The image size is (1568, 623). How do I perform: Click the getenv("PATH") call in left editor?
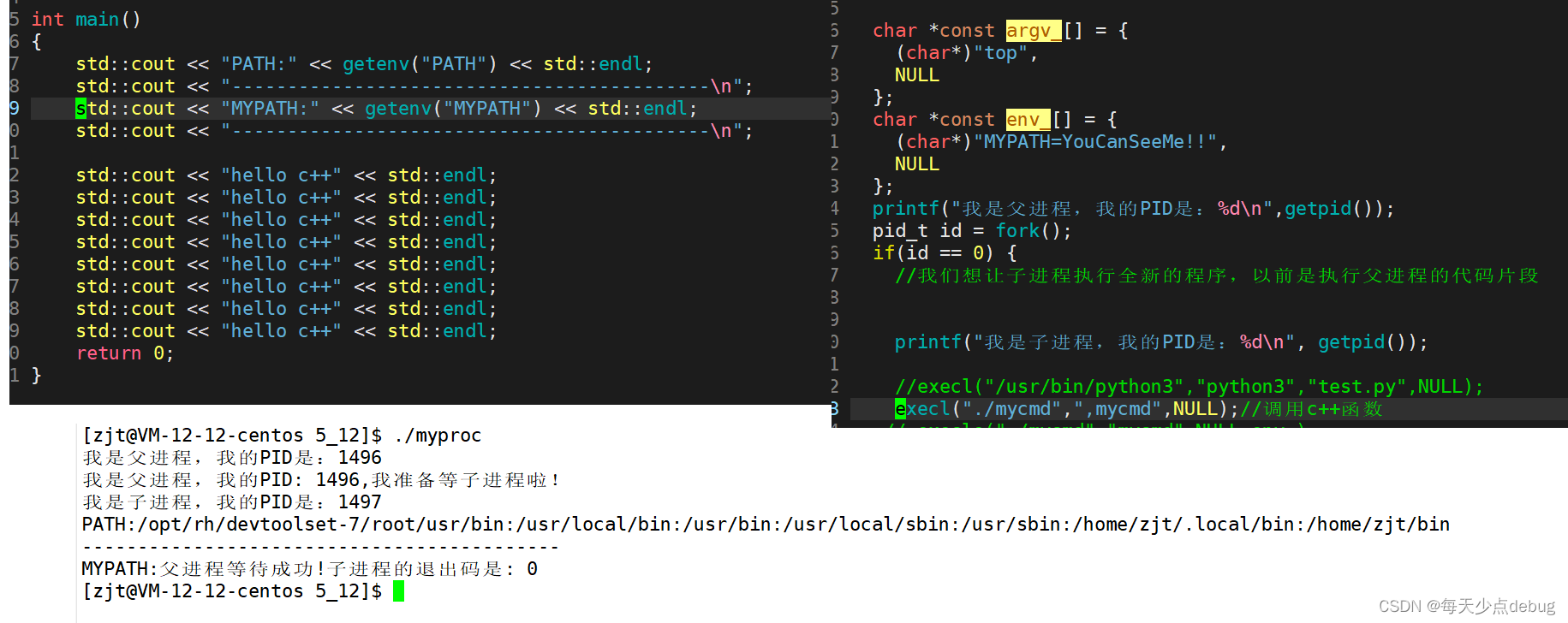tap(420, 63)
